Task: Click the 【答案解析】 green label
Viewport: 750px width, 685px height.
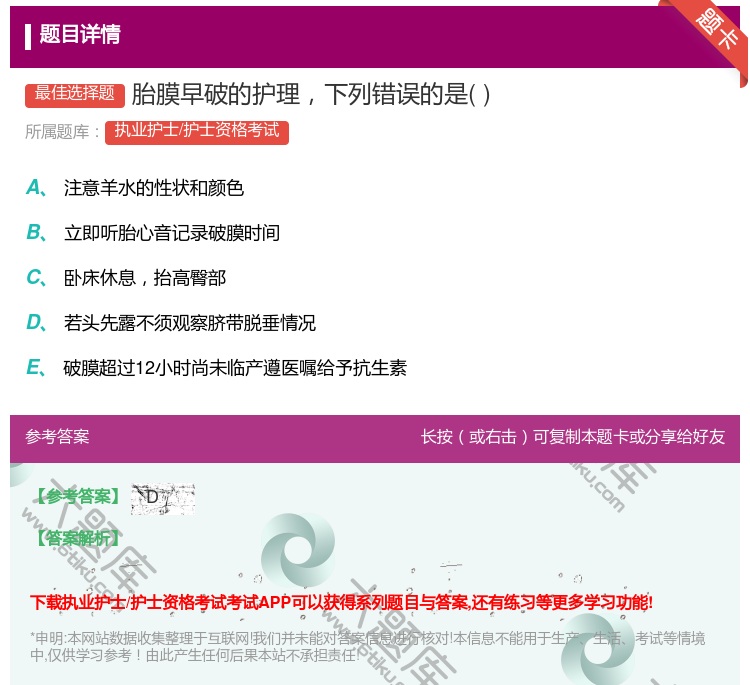Action: (78, 539)
